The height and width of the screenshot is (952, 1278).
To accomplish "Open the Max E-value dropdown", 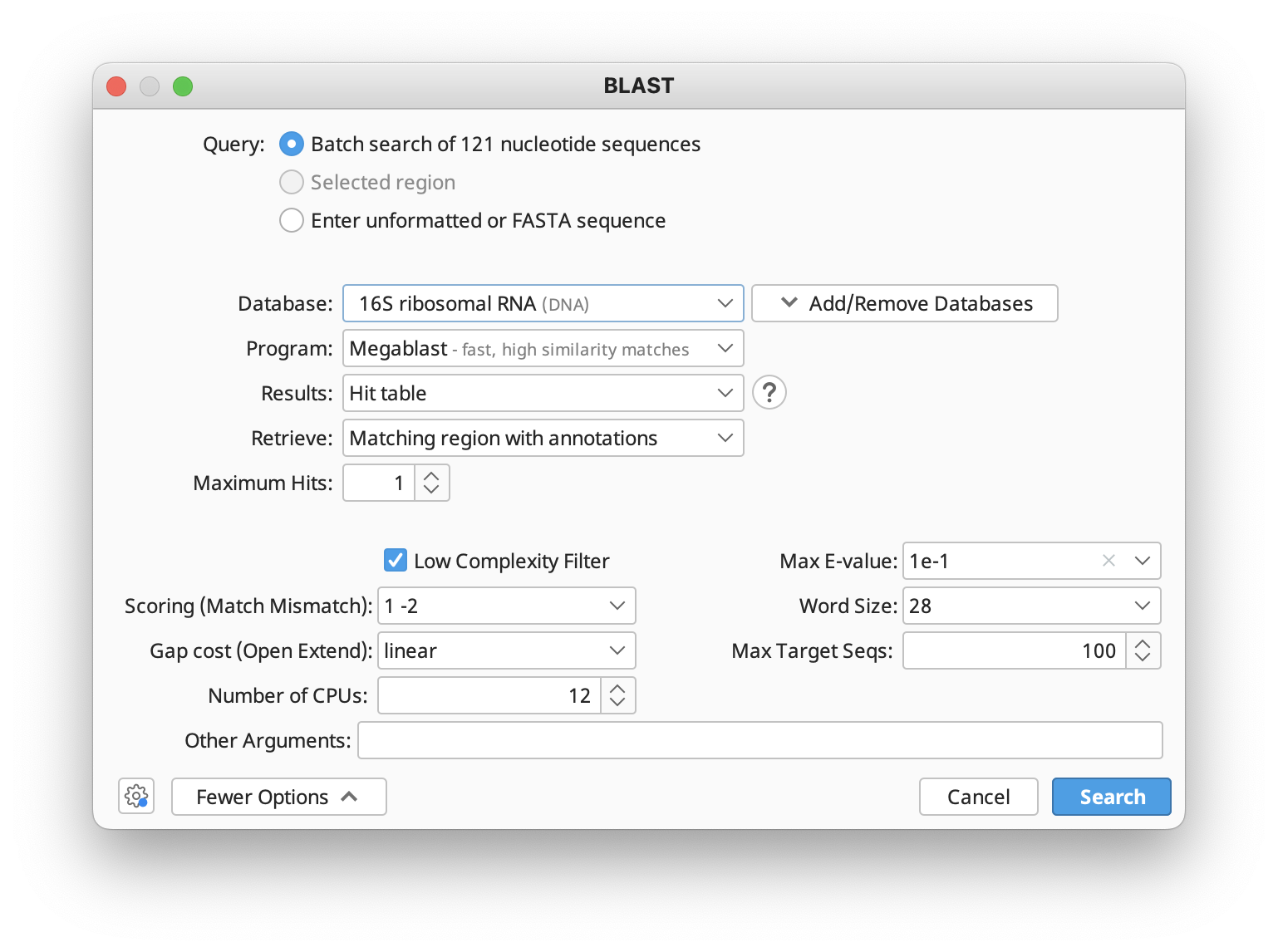I will point(1143,561).
